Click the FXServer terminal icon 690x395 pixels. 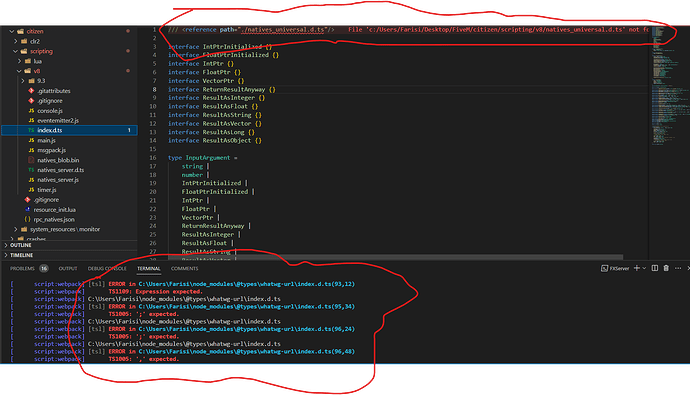pyautogui.click(x=605, y=268)
